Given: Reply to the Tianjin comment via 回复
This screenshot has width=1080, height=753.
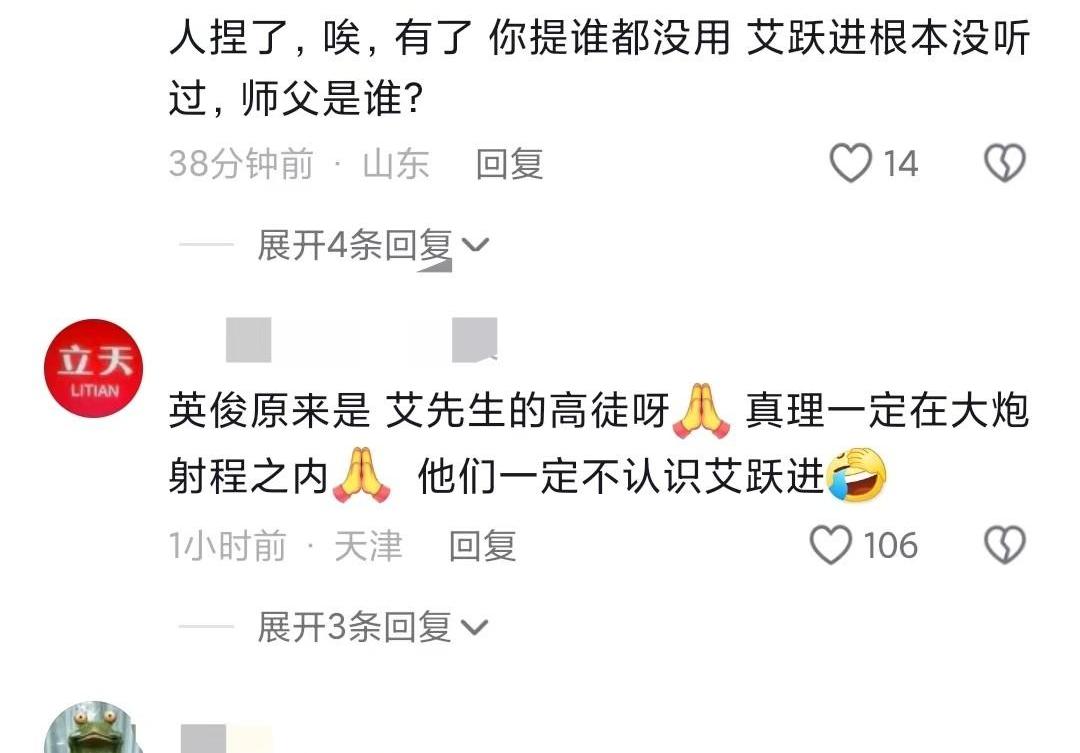Looking at the screenshot, I should point(483,546).
